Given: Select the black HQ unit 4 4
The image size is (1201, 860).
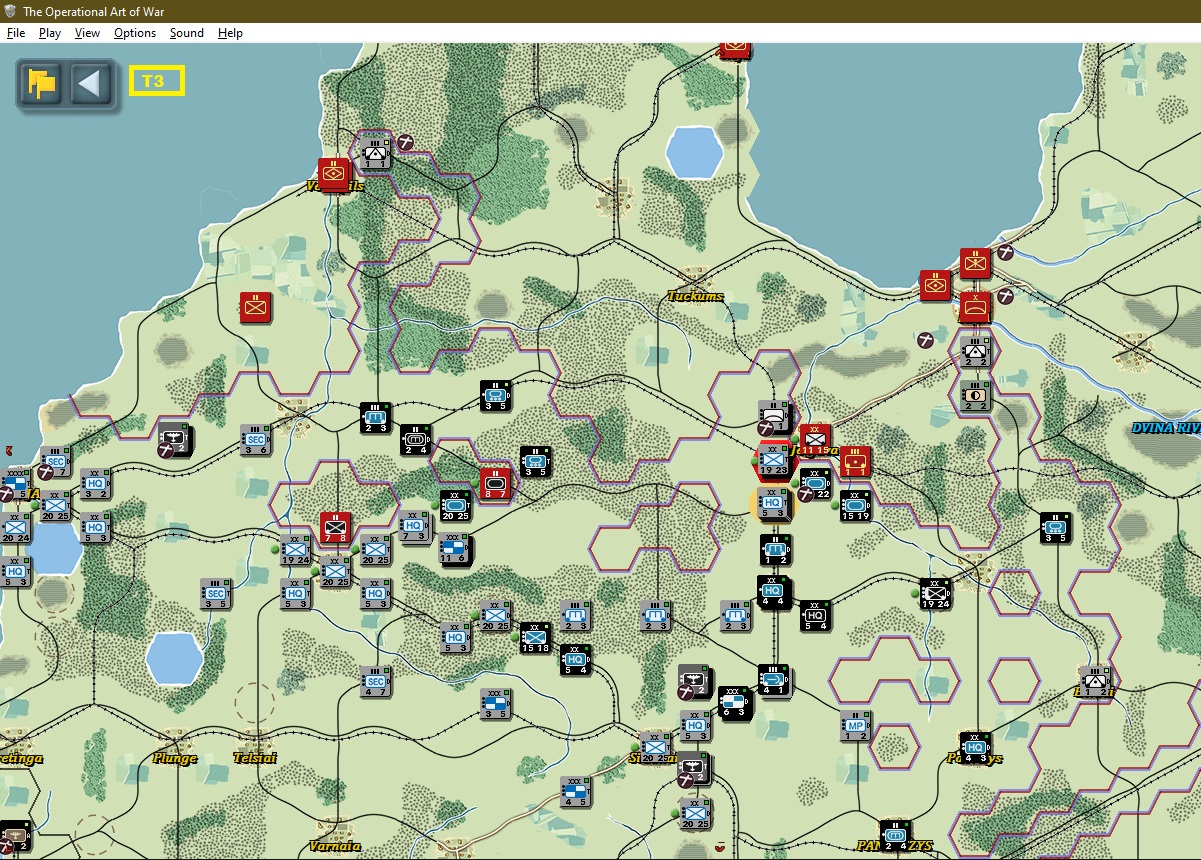Looking at the screenshot, I should [774, 592].
